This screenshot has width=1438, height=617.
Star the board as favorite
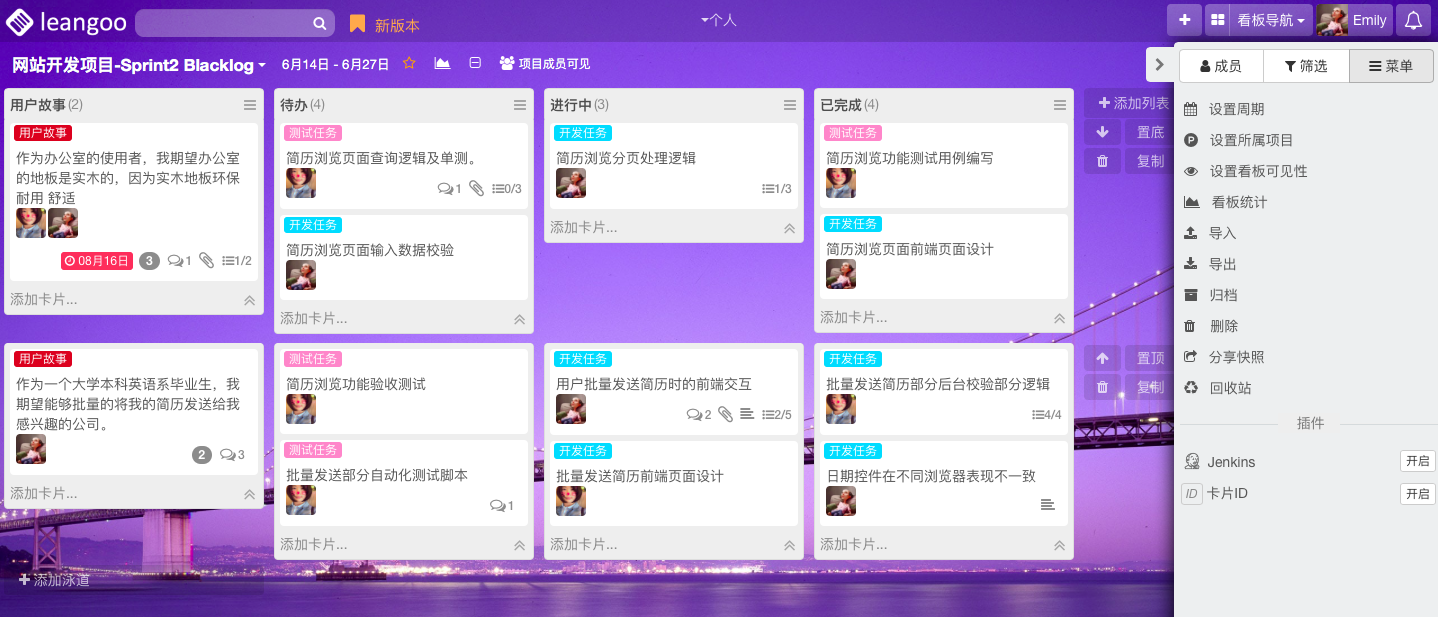[x=409, y=63]
